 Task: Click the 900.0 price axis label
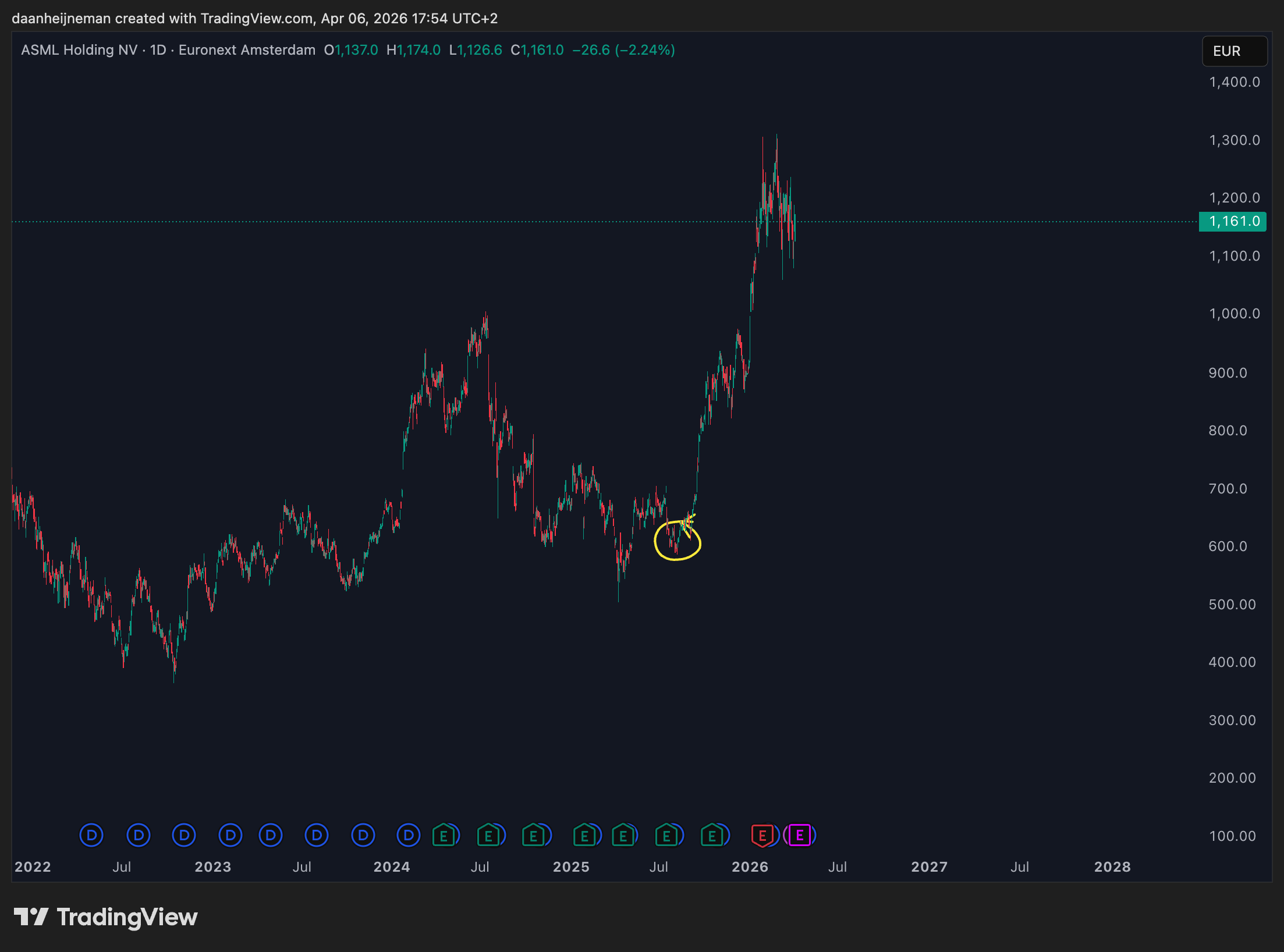pyautogui.click(x=1228, y=373)
